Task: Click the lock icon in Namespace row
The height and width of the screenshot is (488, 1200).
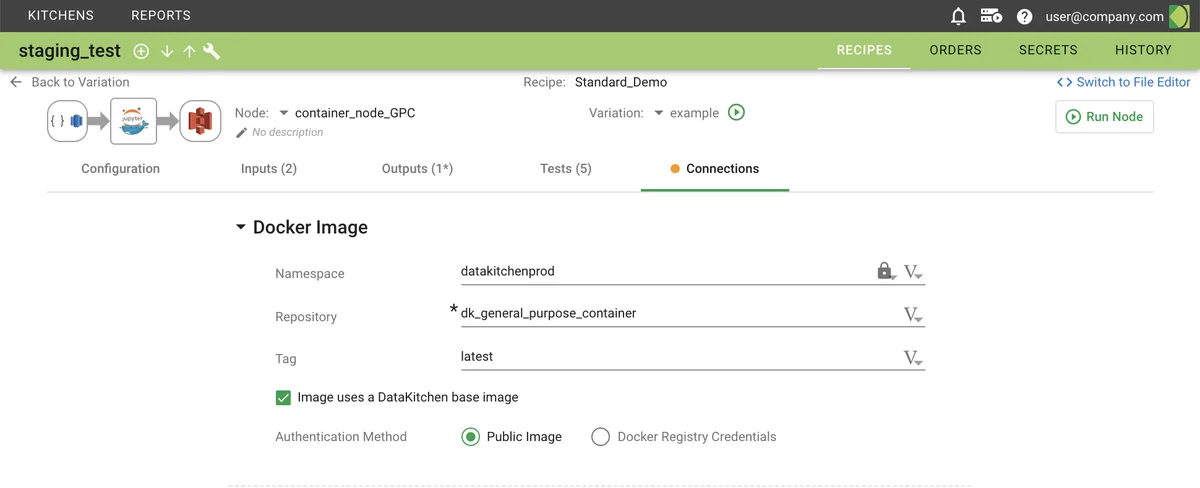Action: [884, 271]
